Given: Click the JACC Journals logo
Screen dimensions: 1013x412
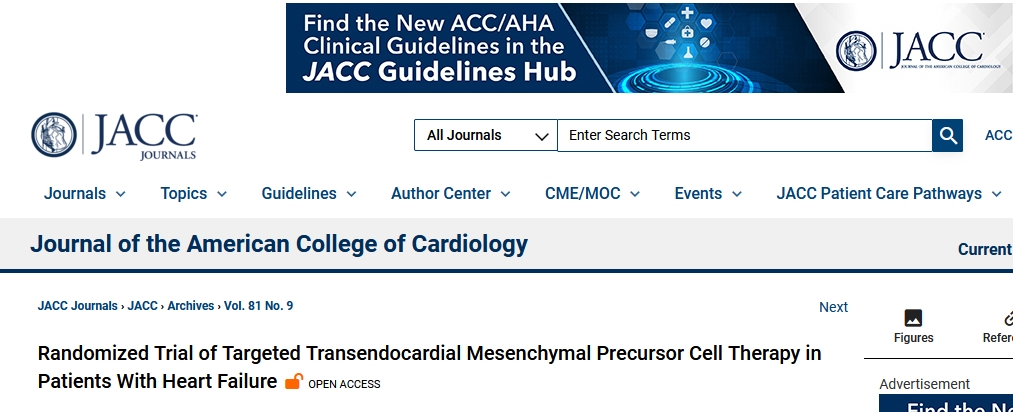Looking at the screenshot, I should coord(114,135).
